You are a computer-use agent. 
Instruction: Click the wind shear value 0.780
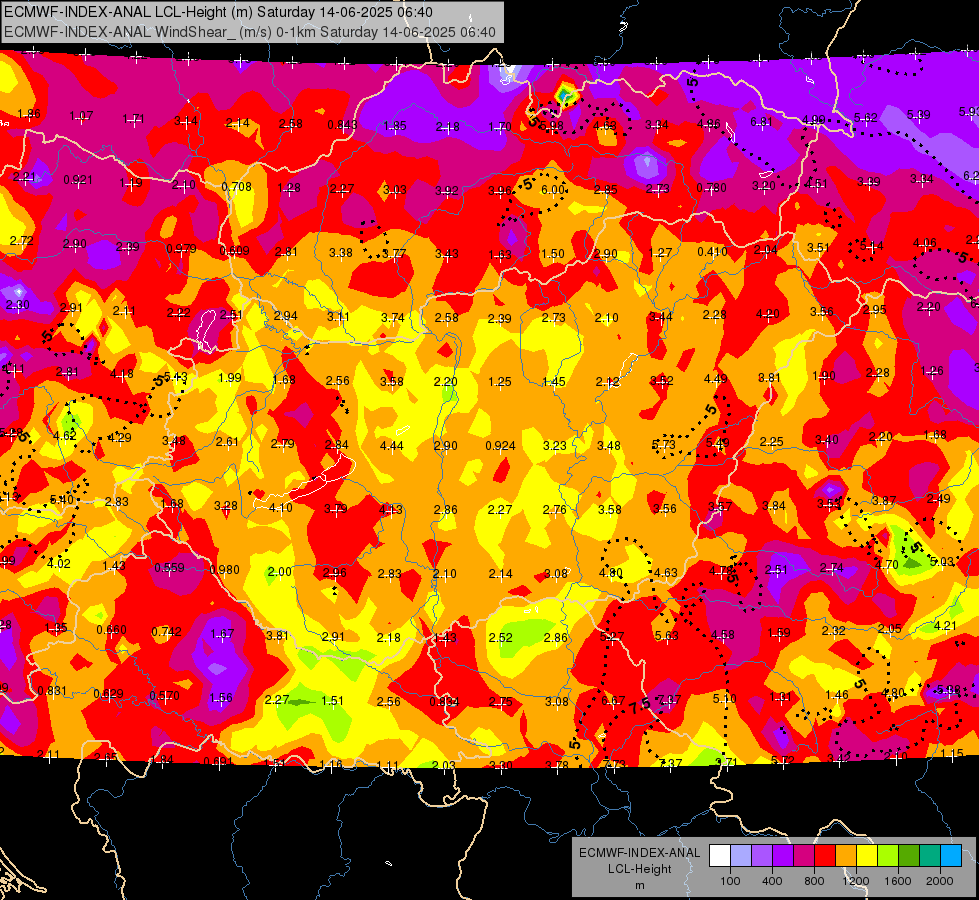712,188
